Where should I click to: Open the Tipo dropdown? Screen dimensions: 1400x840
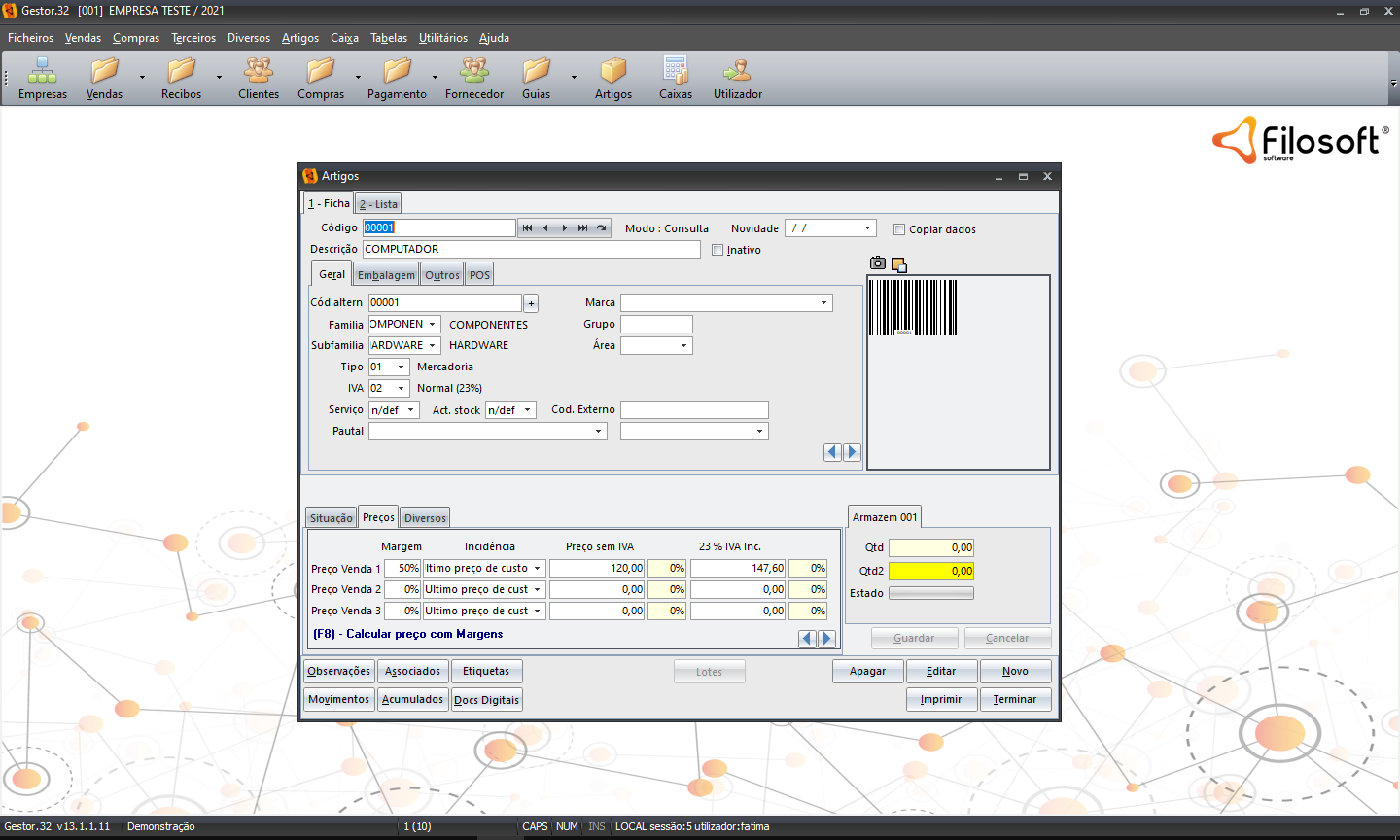tap(401, 367)
